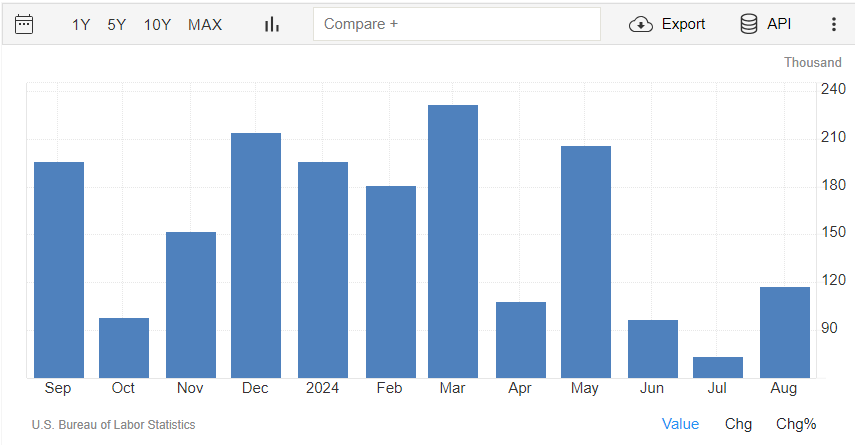Focus the Compare + input field

coord(457,24)
